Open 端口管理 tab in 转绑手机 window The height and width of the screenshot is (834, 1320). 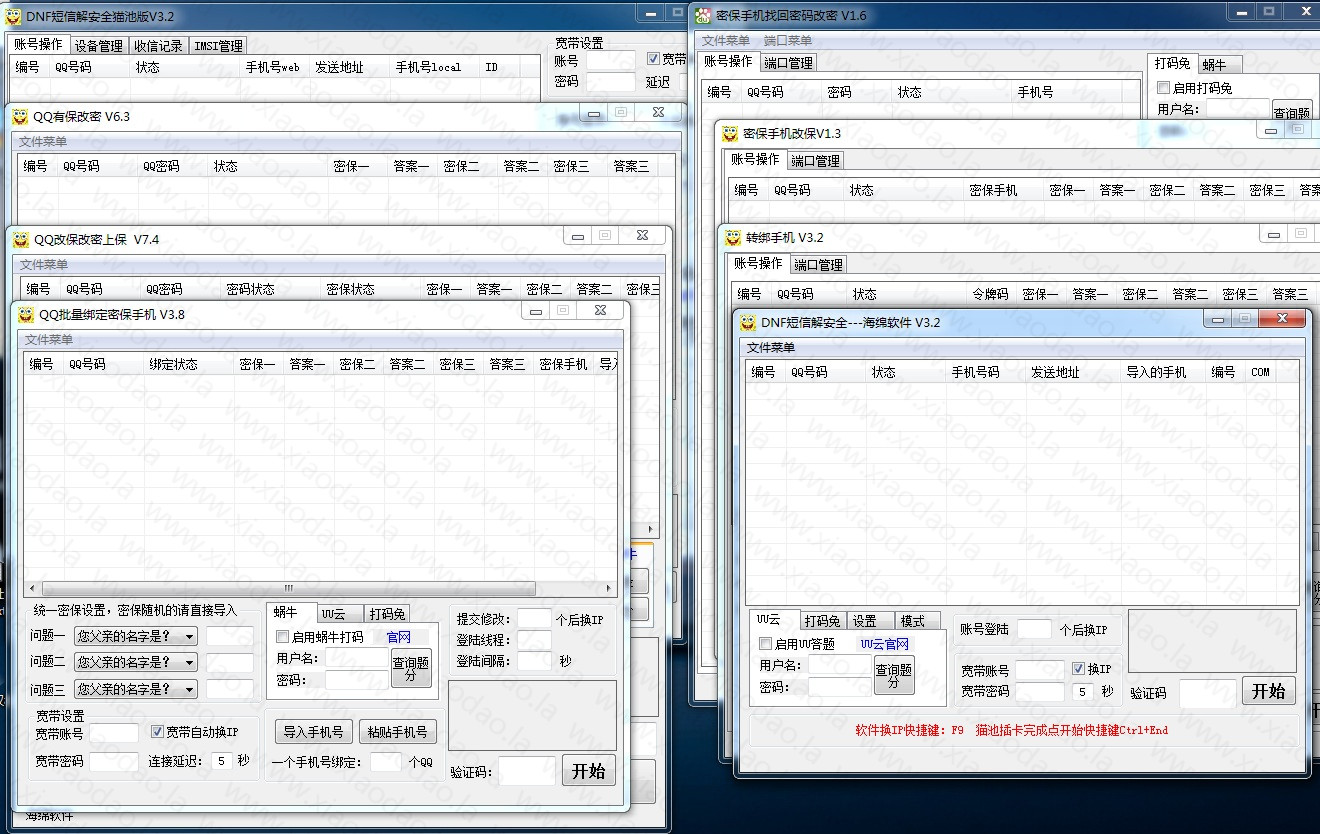(819, 265)
